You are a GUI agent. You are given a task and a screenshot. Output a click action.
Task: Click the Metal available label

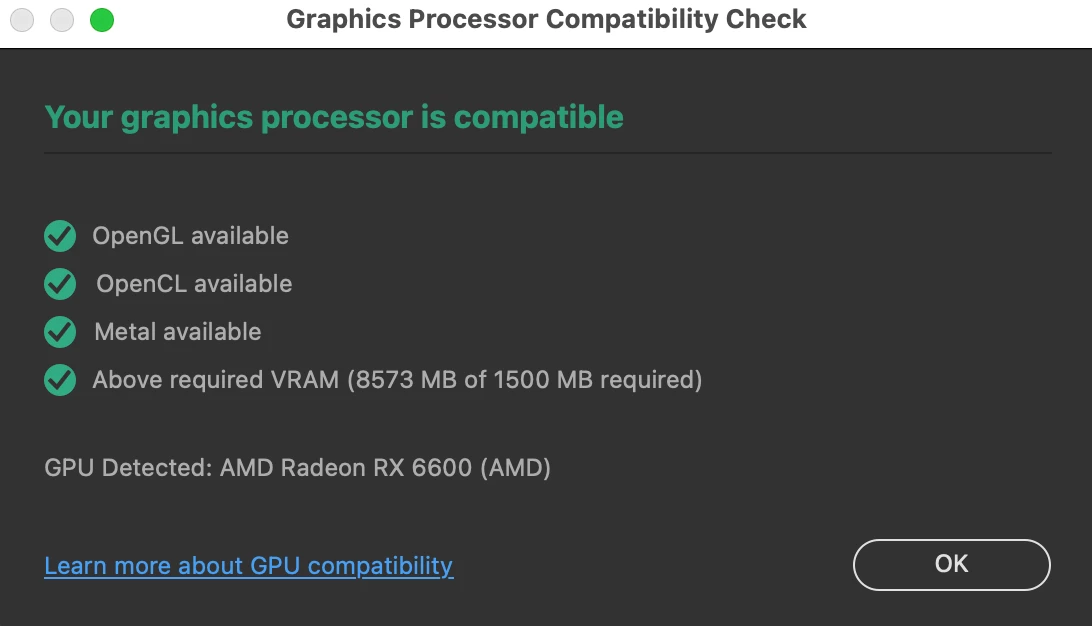(177, 332)
